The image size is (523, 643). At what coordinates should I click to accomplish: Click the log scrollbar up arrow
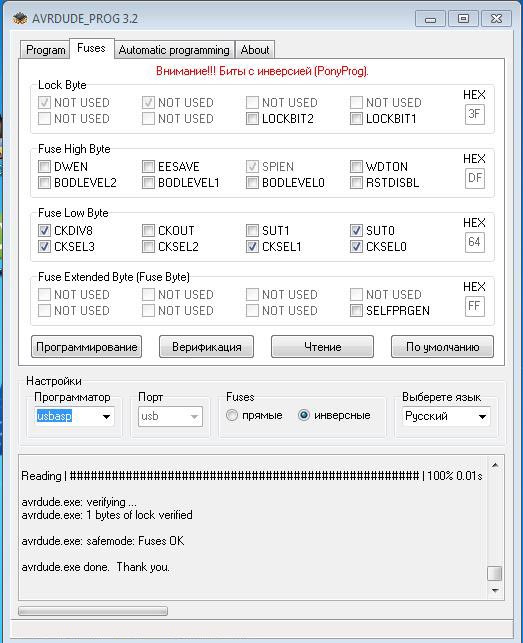pyautogui.click(x=495, y=465)
